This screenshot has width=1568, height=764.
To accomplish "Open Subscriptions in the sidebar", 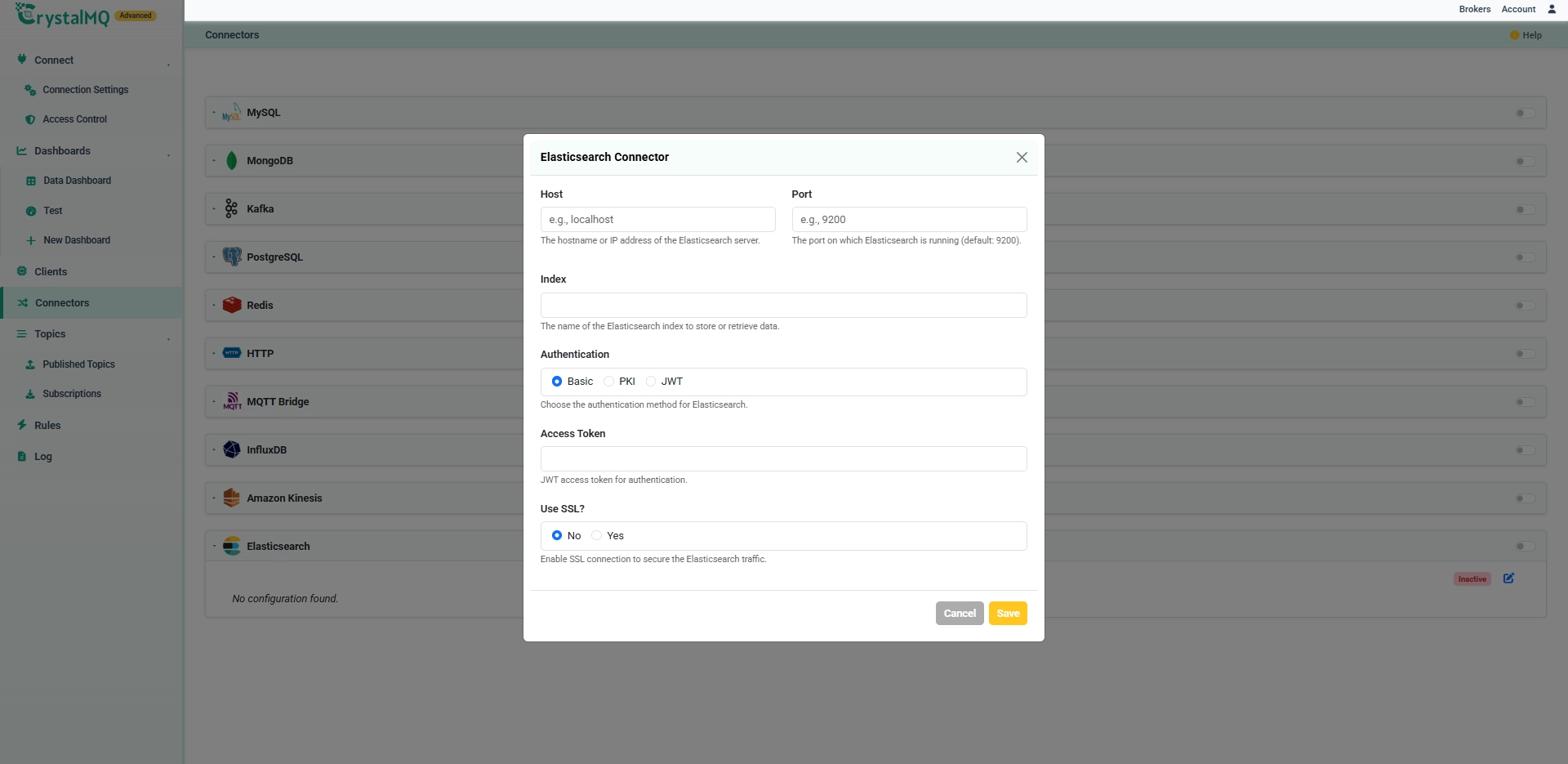I will 72,394.
